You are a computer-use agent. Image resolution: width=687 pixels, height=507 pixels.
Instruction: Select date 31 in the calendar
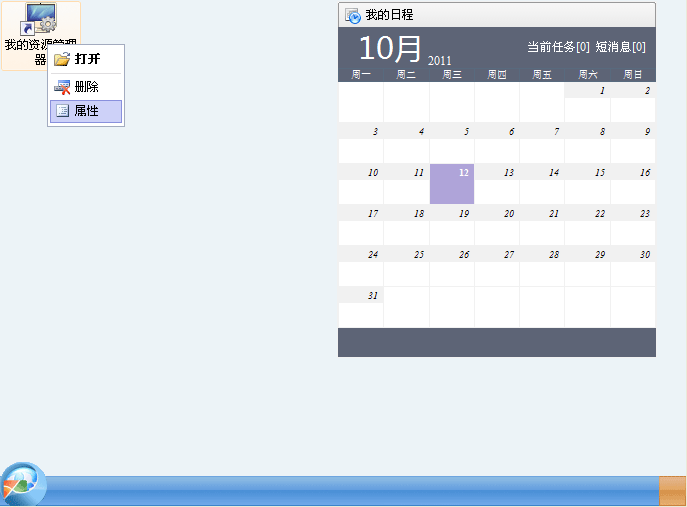[x=361, y=307]
